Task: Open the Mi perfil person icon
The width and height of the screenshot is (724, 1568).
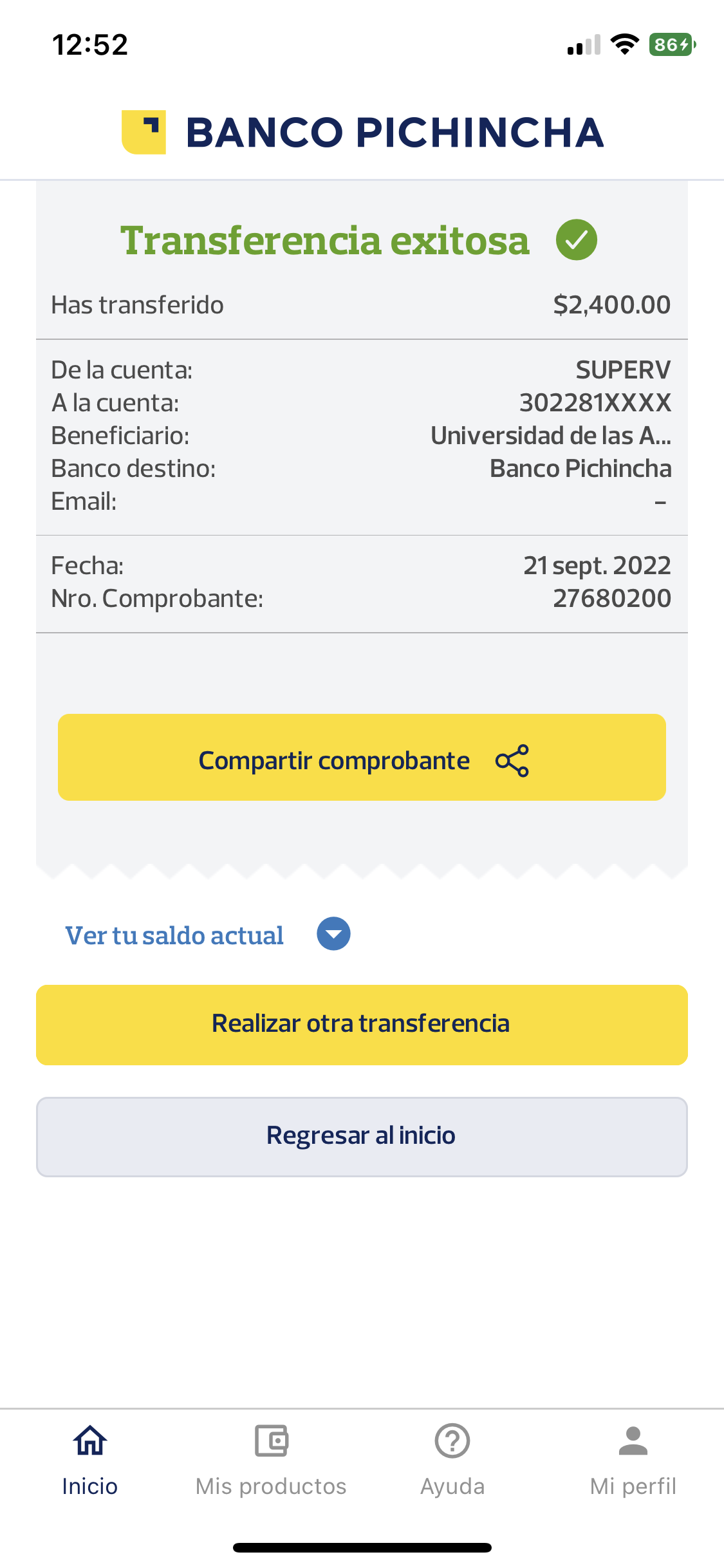Action: pos(633,1441)
